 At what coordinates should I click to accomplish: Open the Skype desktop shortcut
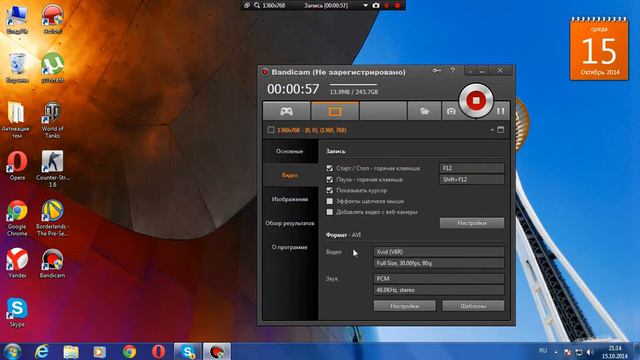click(x=17, y=313)
